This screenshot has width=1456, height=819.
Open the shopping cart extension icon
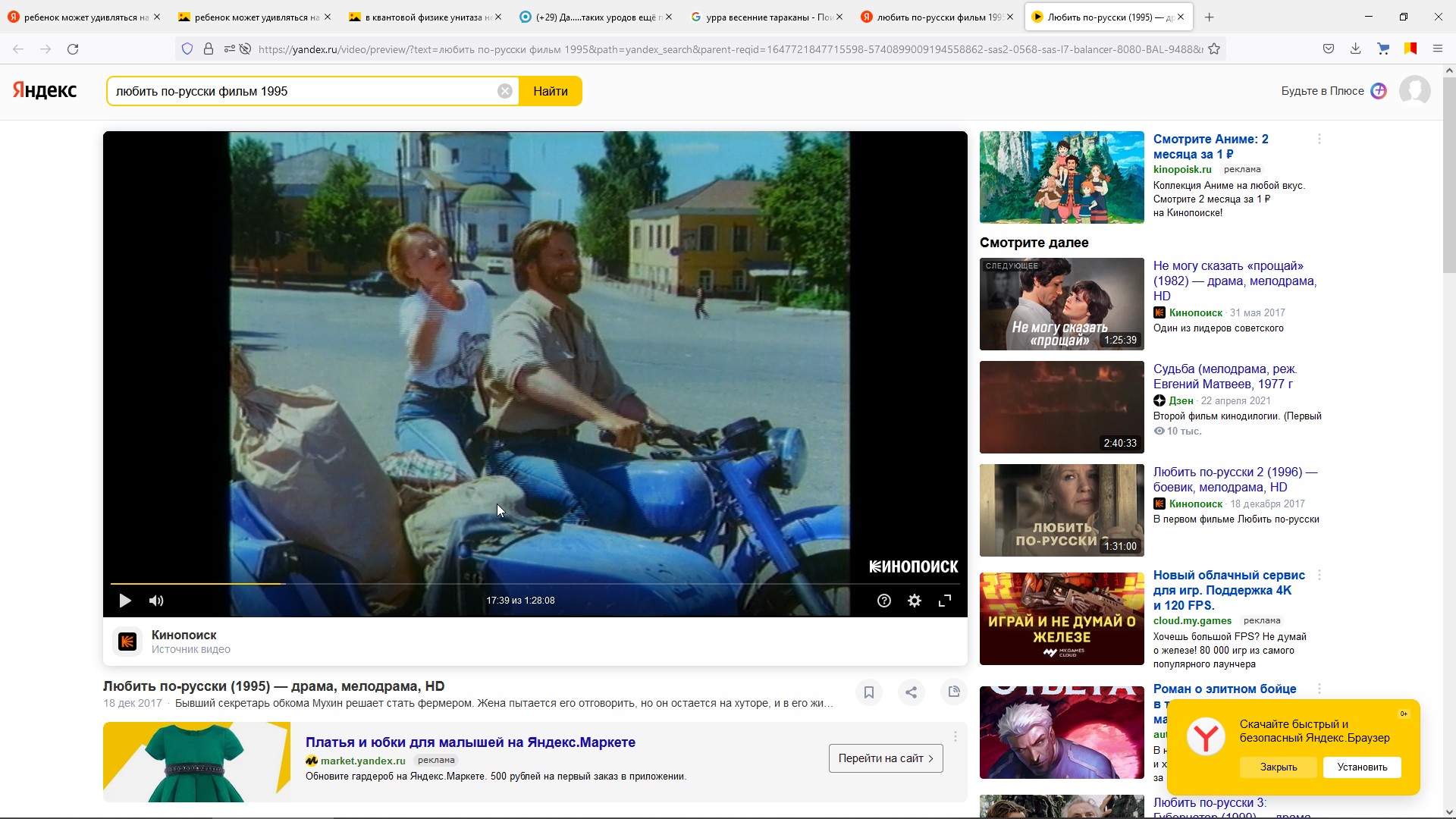1383,49
